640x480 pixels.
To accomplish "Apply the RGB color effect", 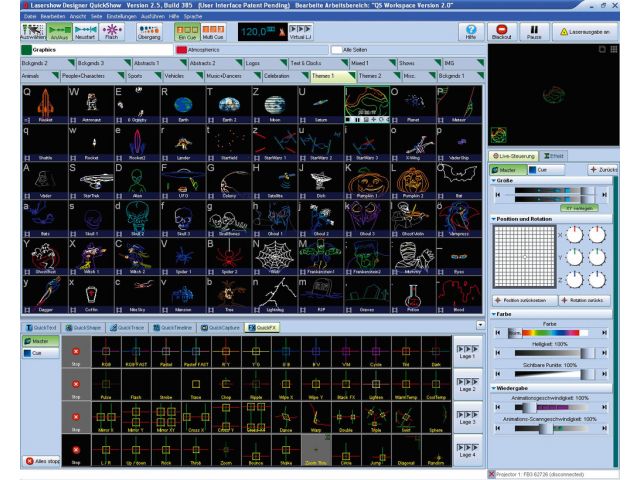I will coord(106,352).
